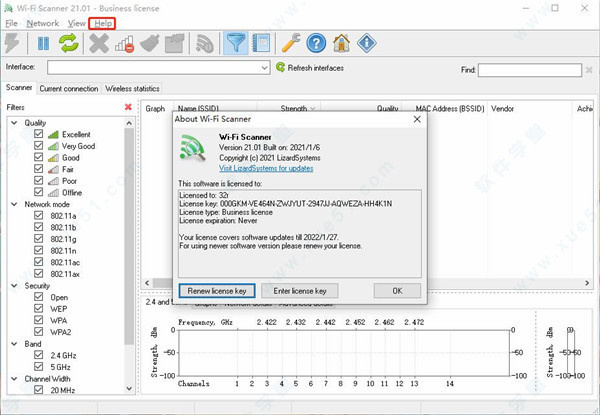The height and width of the screenshot is (415, 600).
Task: Click the blue info diamond icon
Action: click(x=367, y=43)
